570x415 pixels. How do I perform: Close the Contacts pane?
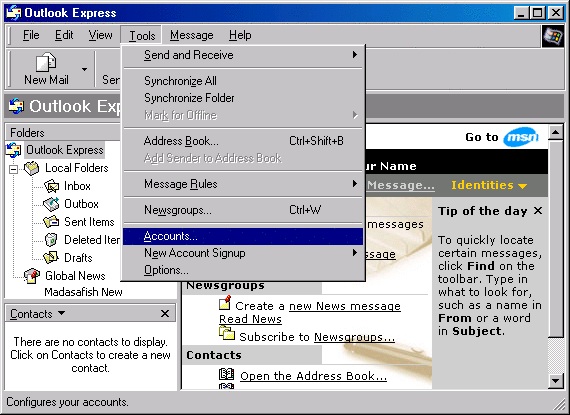[x=165, y=313]
